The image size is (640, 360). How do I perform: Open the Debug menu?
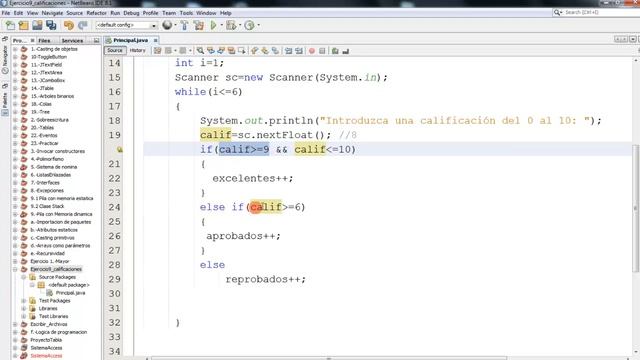pos(131,13)
